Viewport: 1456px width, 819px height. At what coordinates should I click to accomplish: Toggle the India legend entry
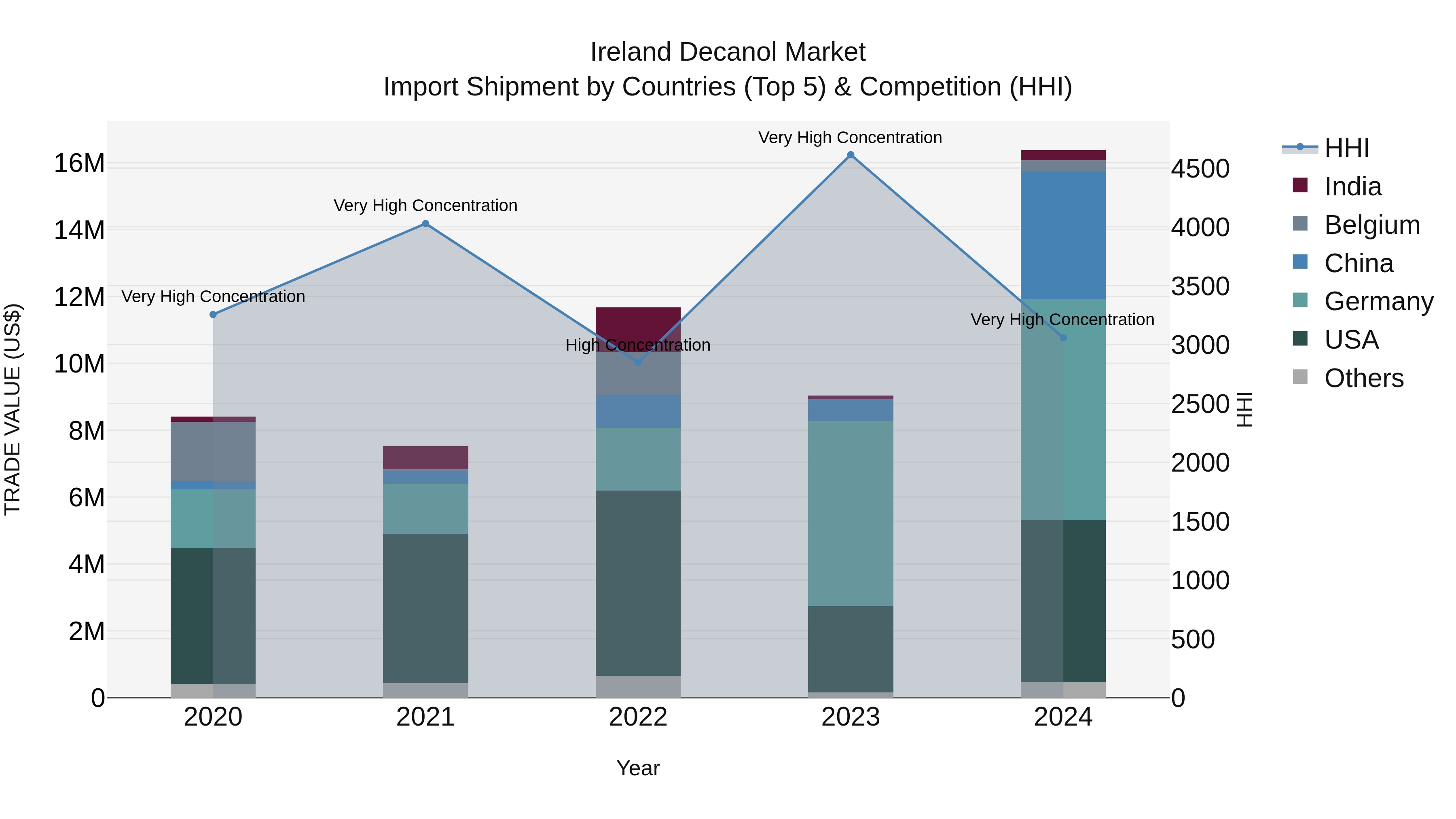tap(1337, 186)
